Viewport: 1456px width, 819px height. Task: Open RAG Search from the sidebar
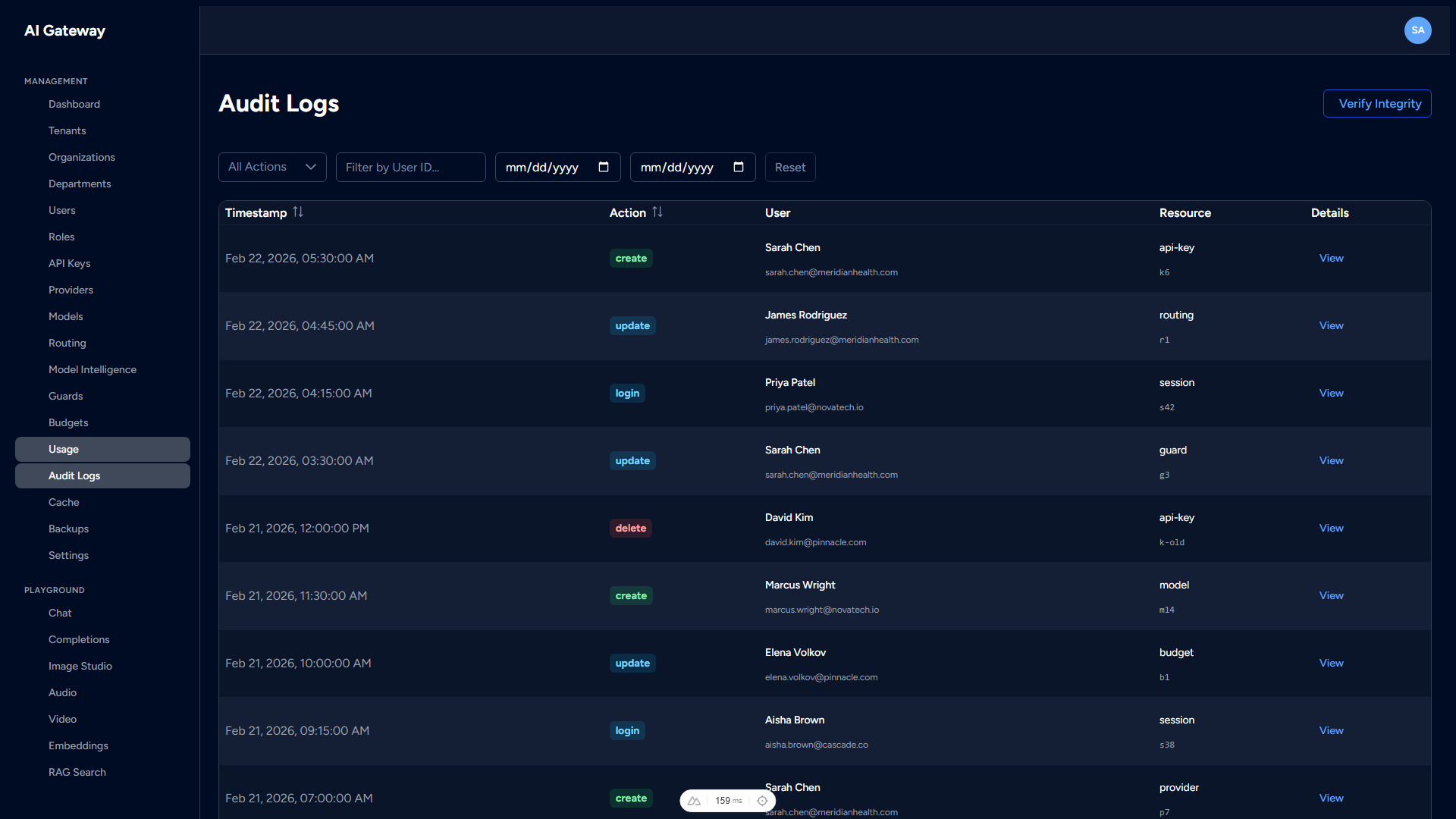click(77, 772)
